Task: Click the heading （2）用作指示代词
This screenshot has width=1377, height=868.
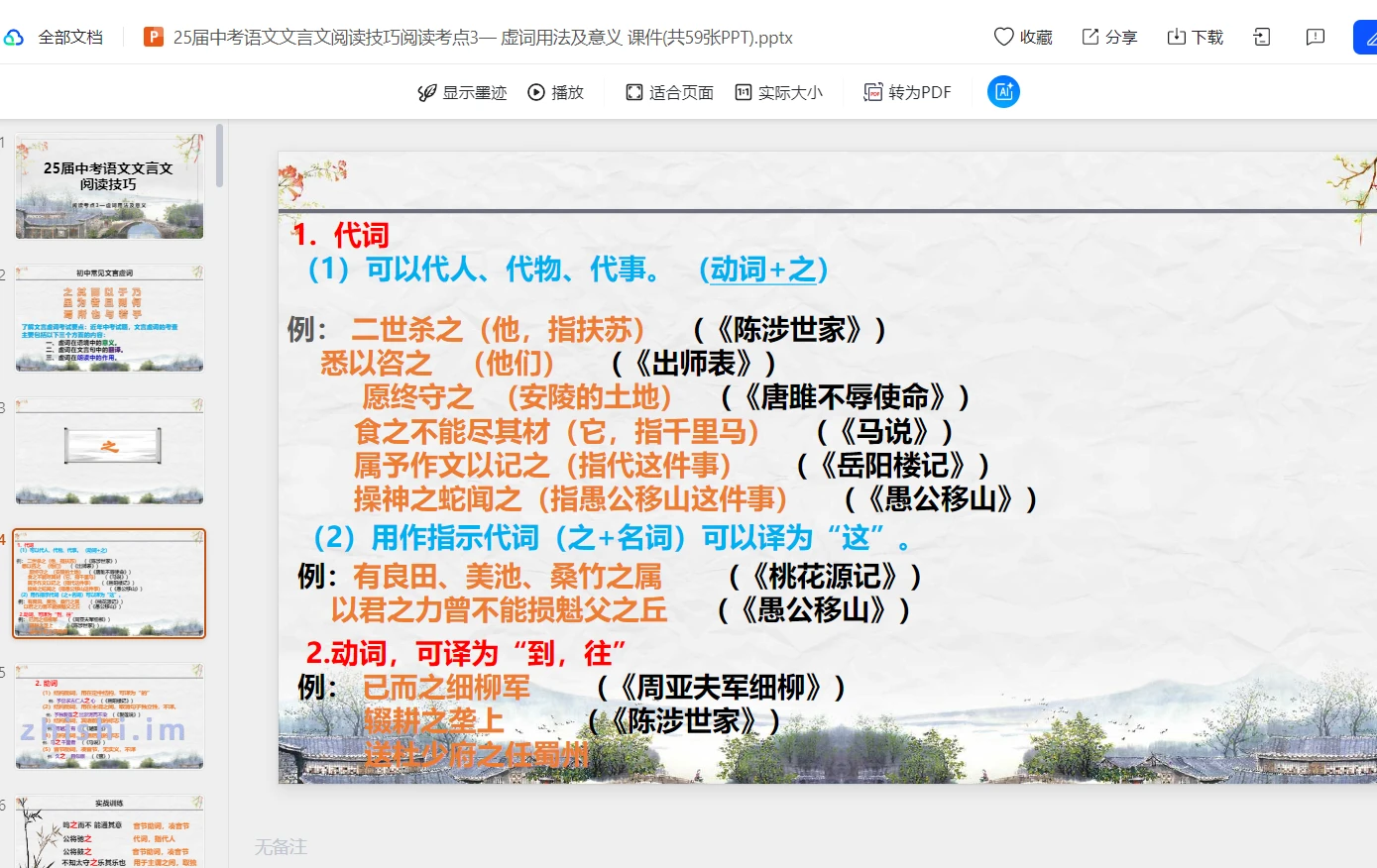Action: pos(611,538)
